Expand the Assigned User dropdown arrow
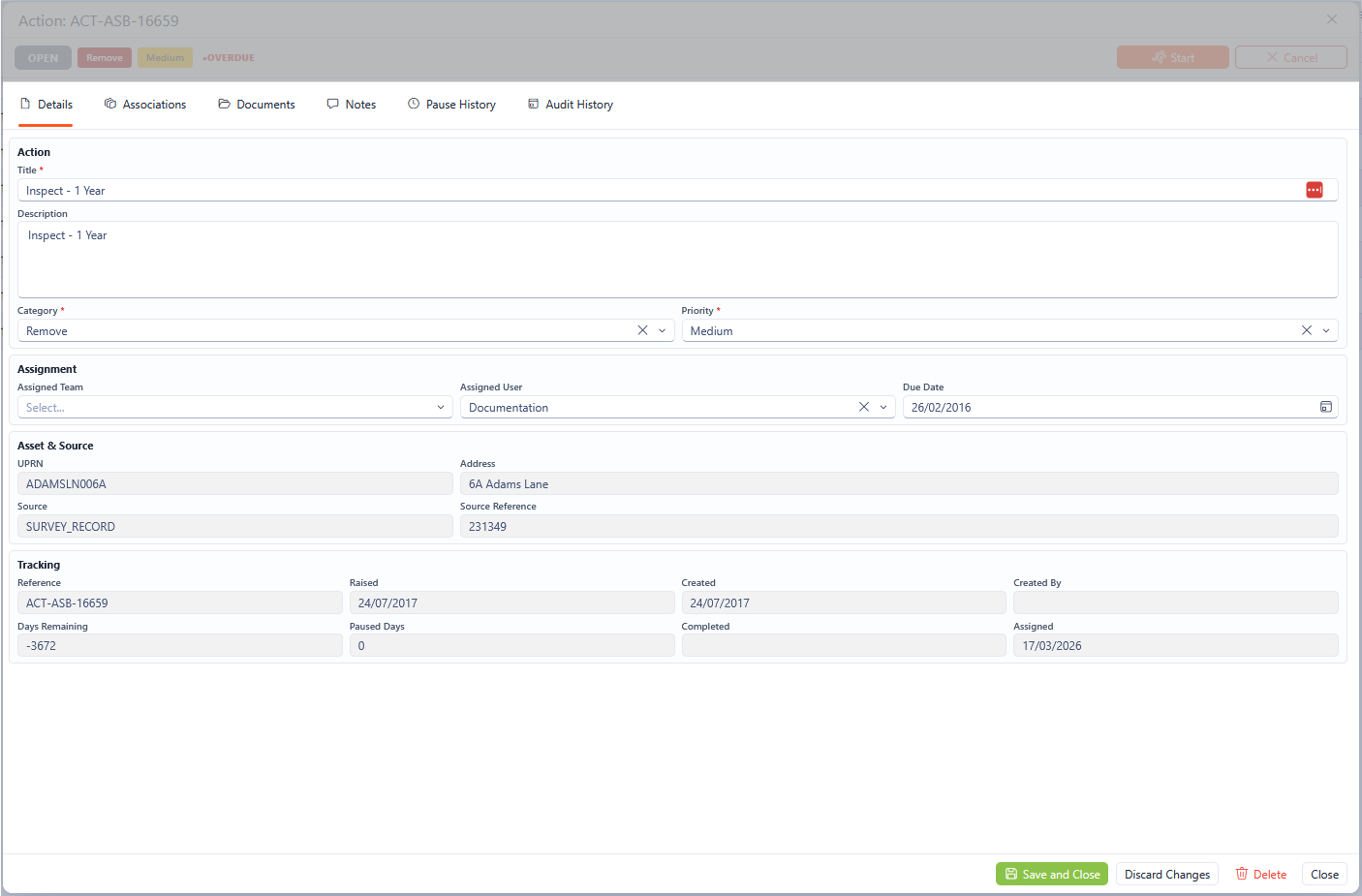Screen dimensions: 1362x896 click(883, 407)
